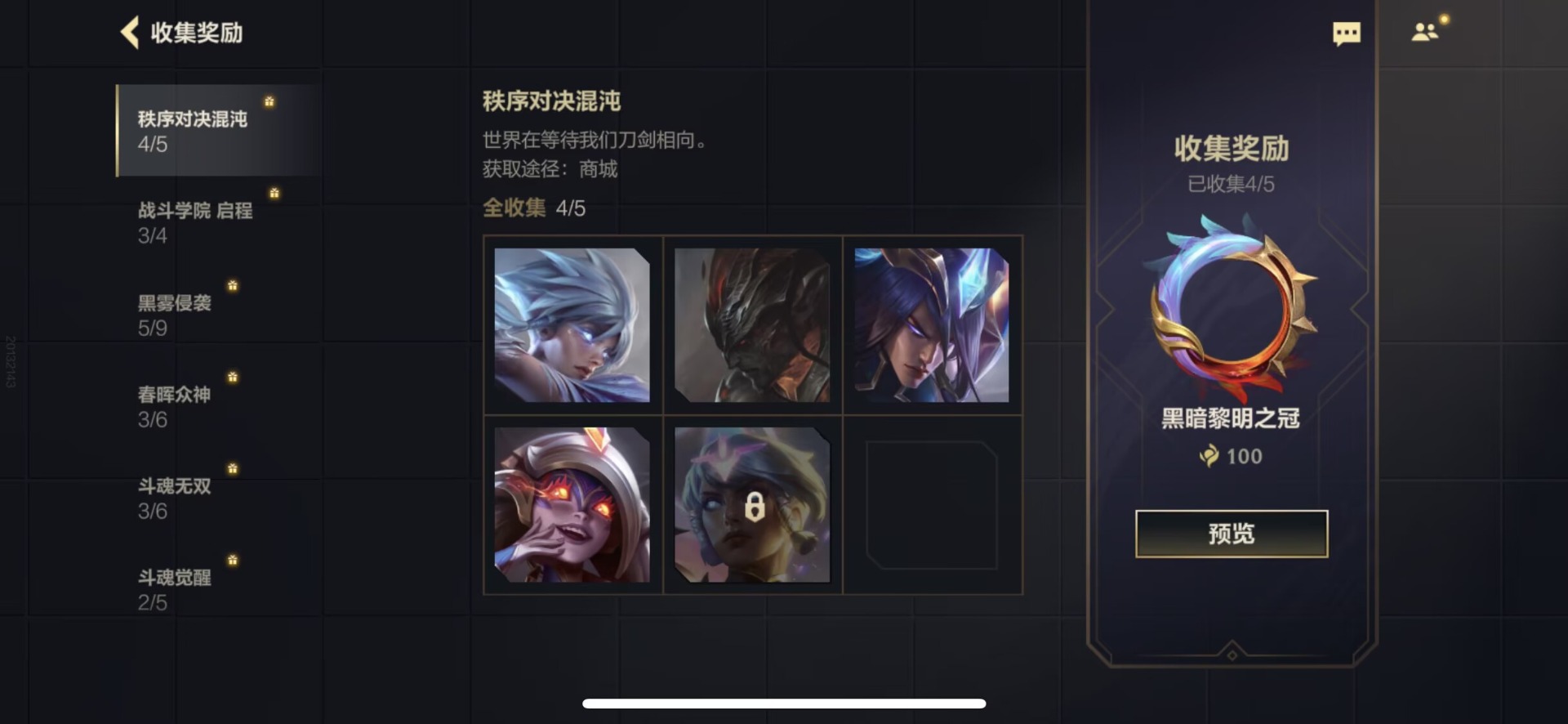
Task: Tap the gift badge on 秩序对决混沌
Action: [x=269, y=102]
